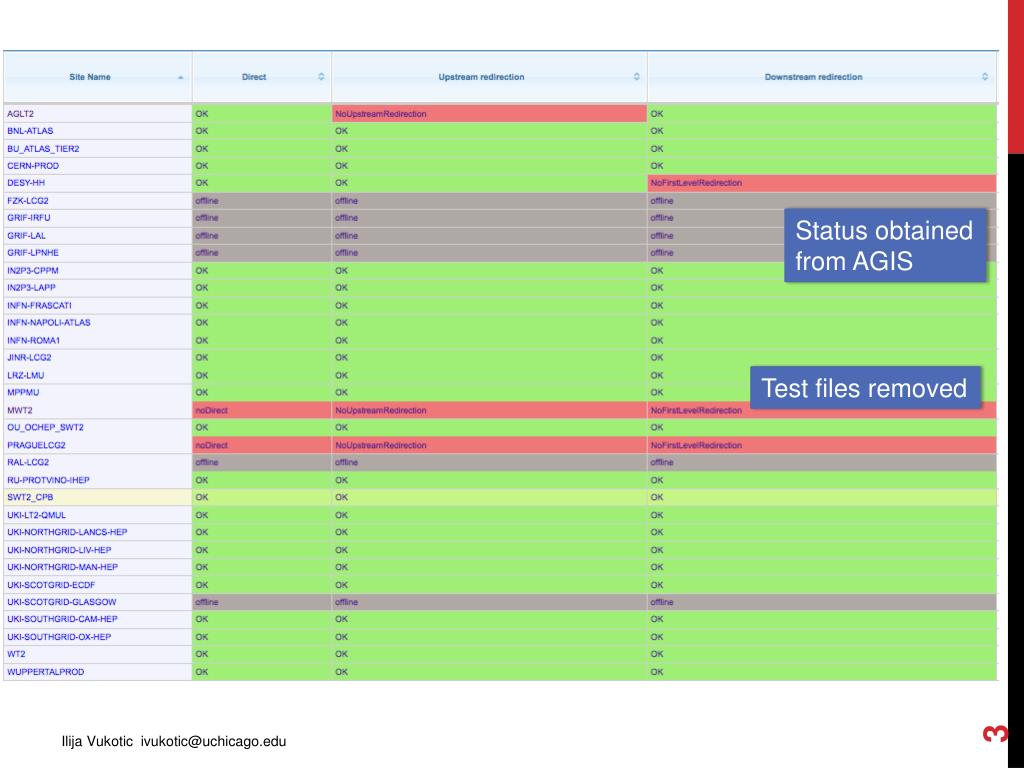Open IN2P3-LAPP site entry
This screenshot has height=768, width=1024.
click(31, 287)
